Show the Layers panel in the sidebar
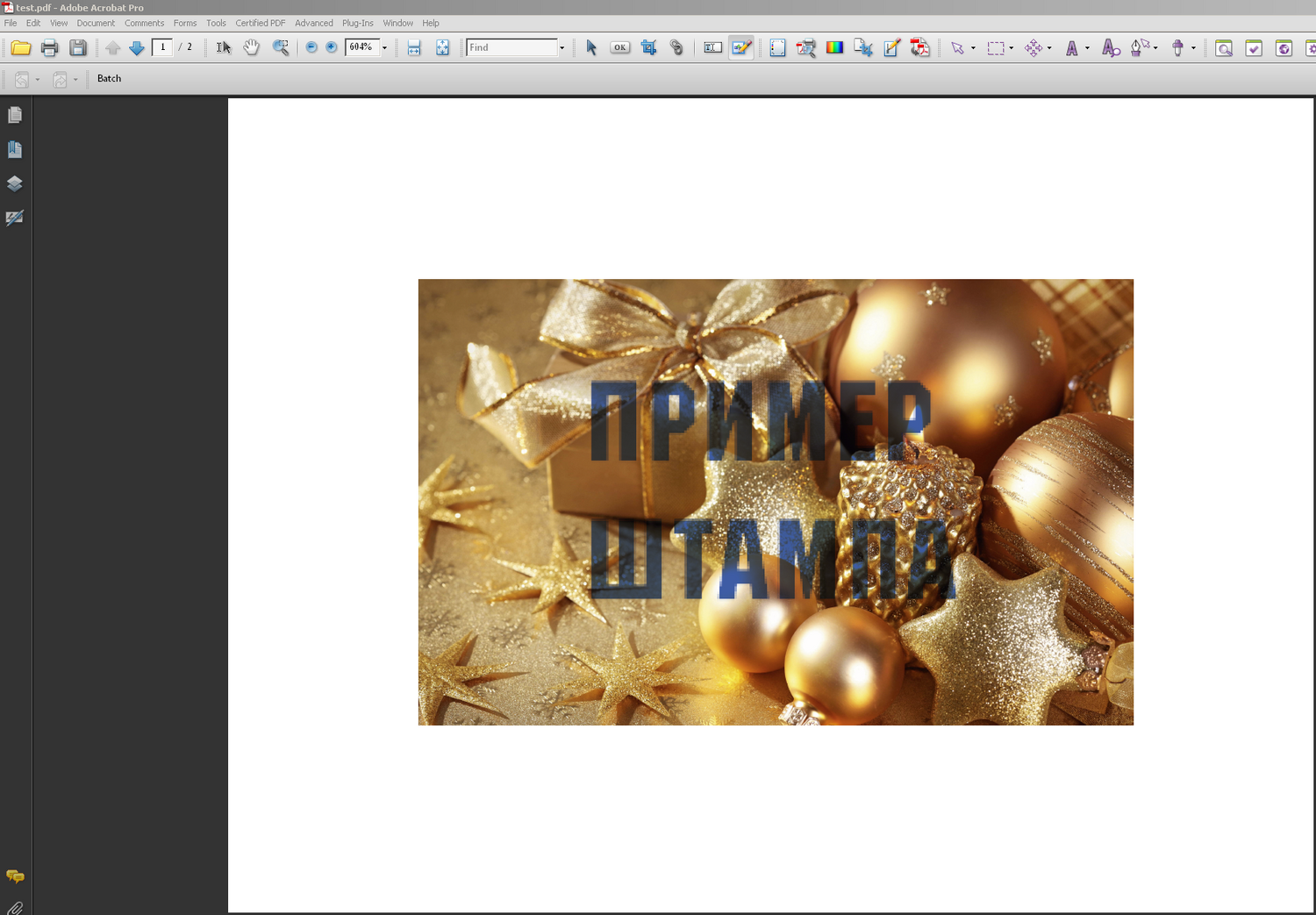 [15, 183]
